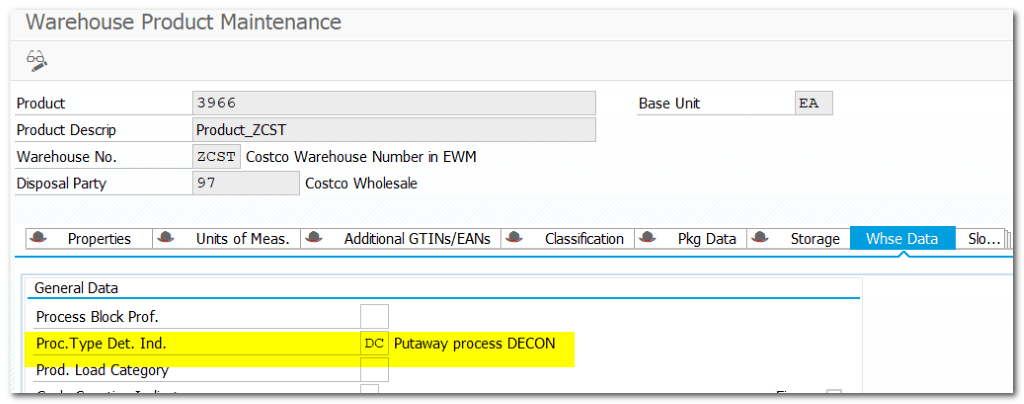Click the Display/Change glasses icon
The image size is (1024, 404).
pyautogui.click(x=37, y=60)
